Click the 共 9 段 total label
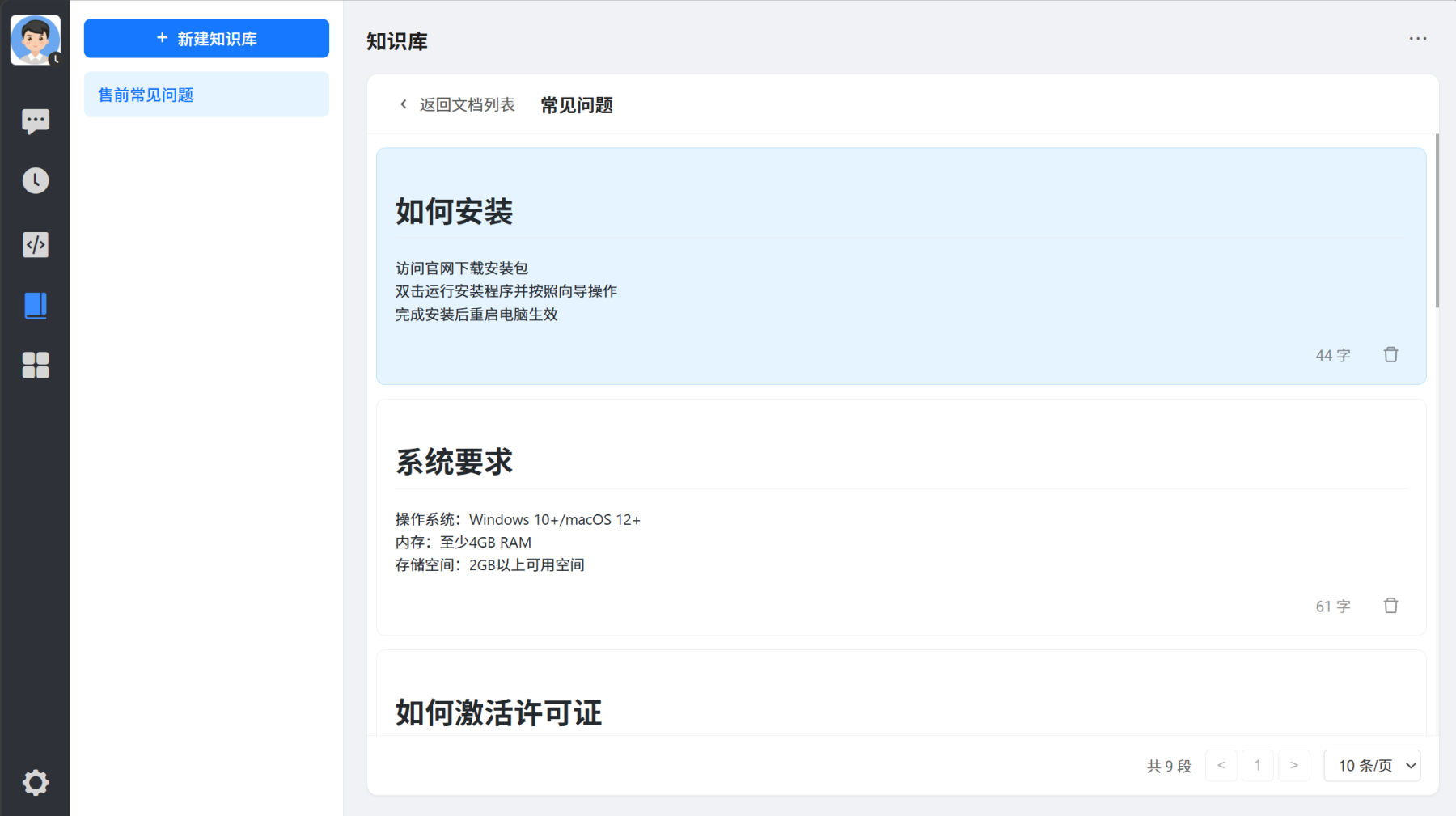Viewport: 1456px width, 816px height. pos(1169,766)
